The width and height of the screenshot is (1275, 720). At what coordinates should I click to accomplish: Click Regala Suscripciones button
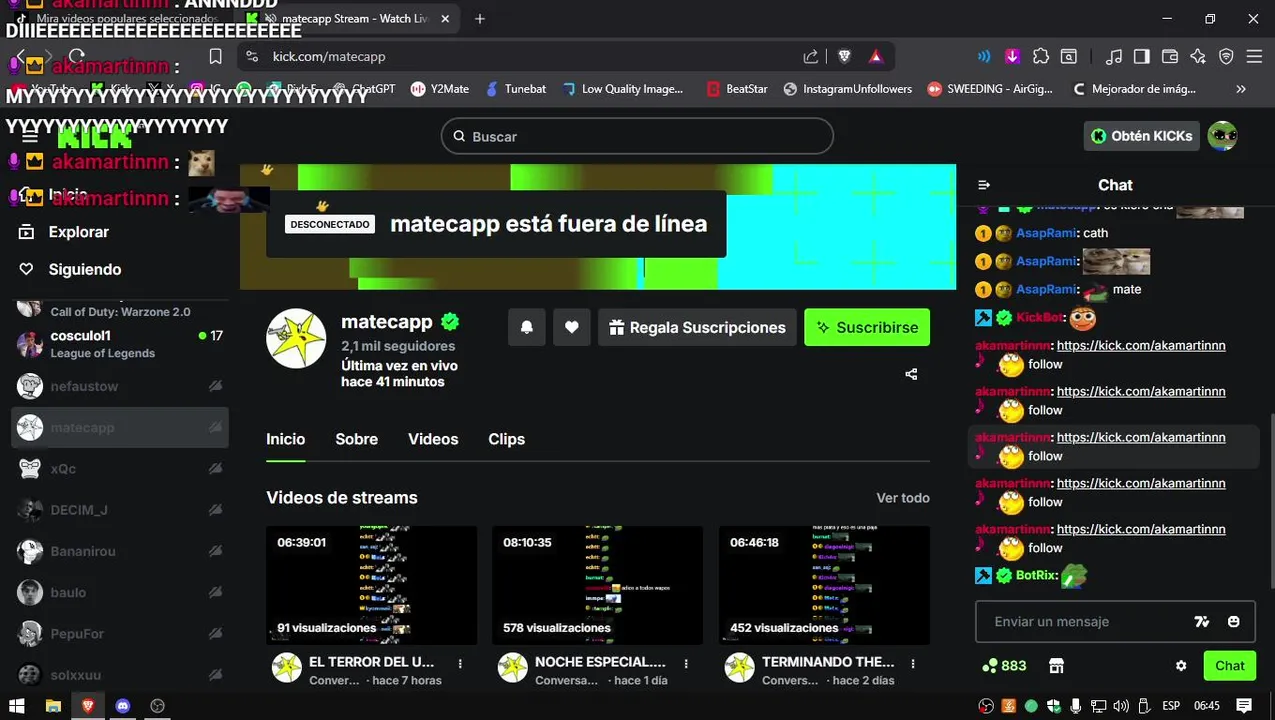tap(697, 327)
